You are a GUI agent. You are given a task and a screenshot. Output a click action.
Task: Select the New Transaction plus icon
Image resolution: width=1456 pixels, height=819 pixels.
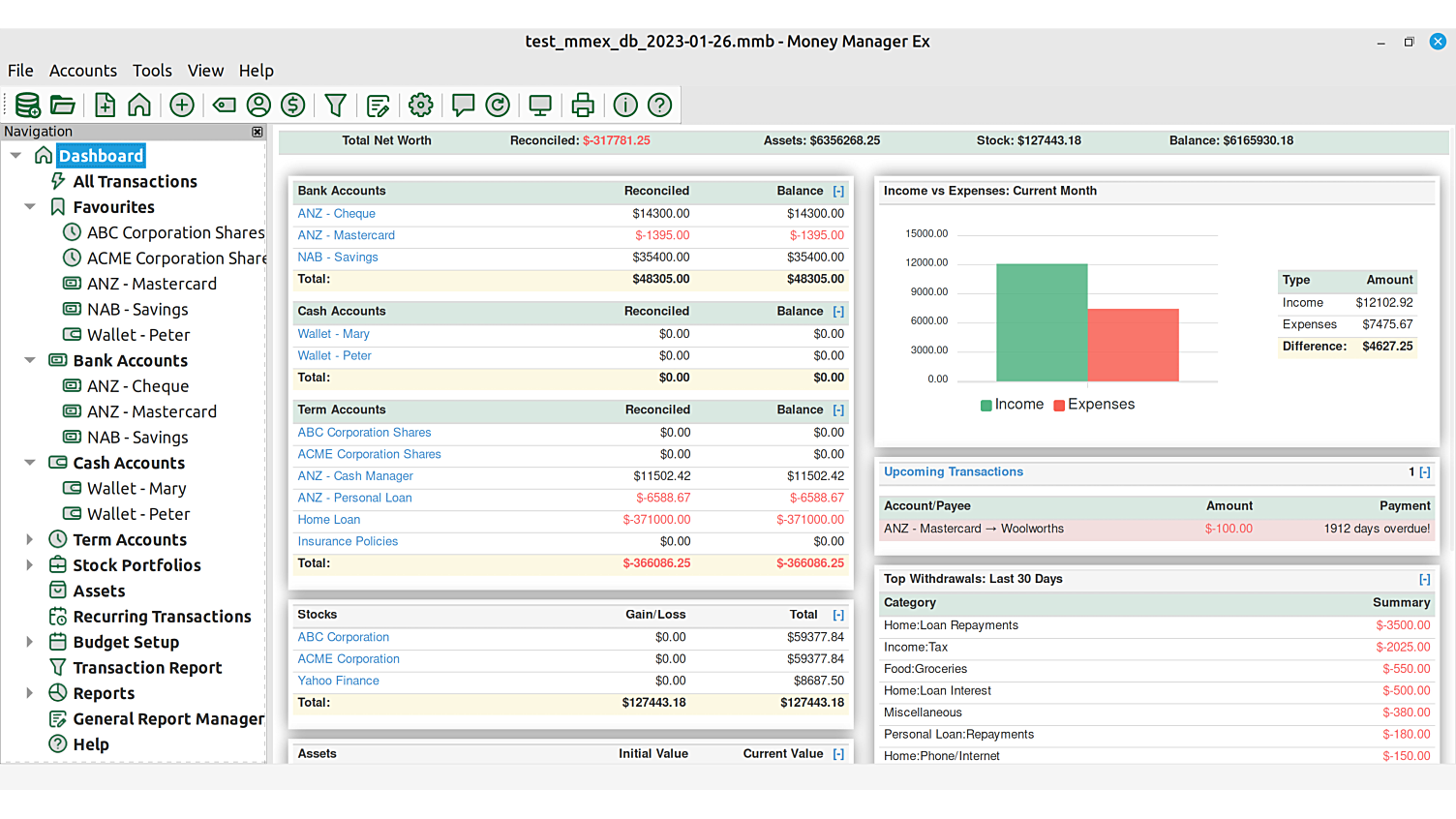click(x=182, y=105)
